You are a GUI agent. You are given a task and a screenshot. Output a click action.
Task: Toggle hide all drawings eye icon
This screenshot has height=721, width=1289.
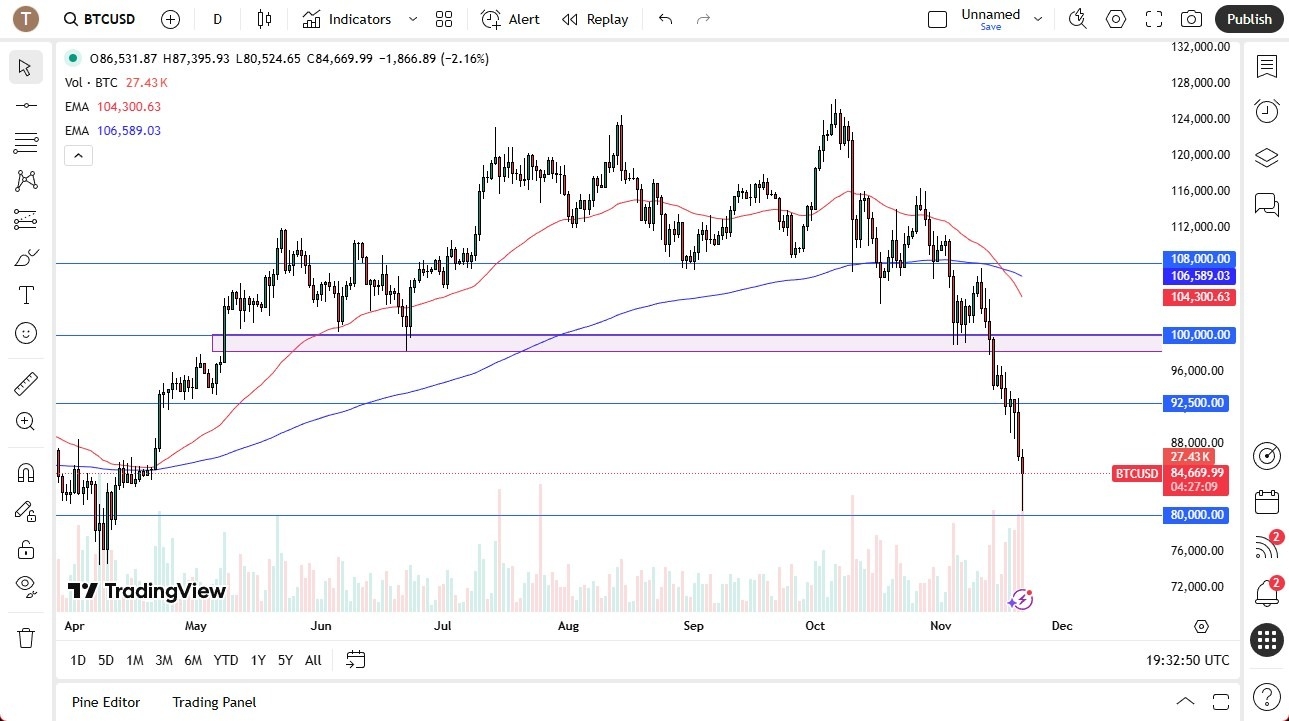(26, 587)
